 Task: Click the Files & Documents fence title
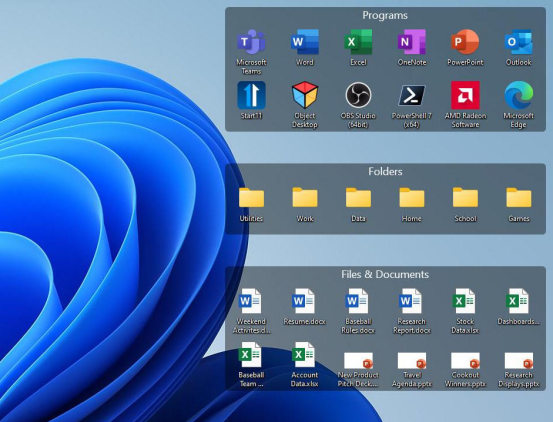point(385,274)
